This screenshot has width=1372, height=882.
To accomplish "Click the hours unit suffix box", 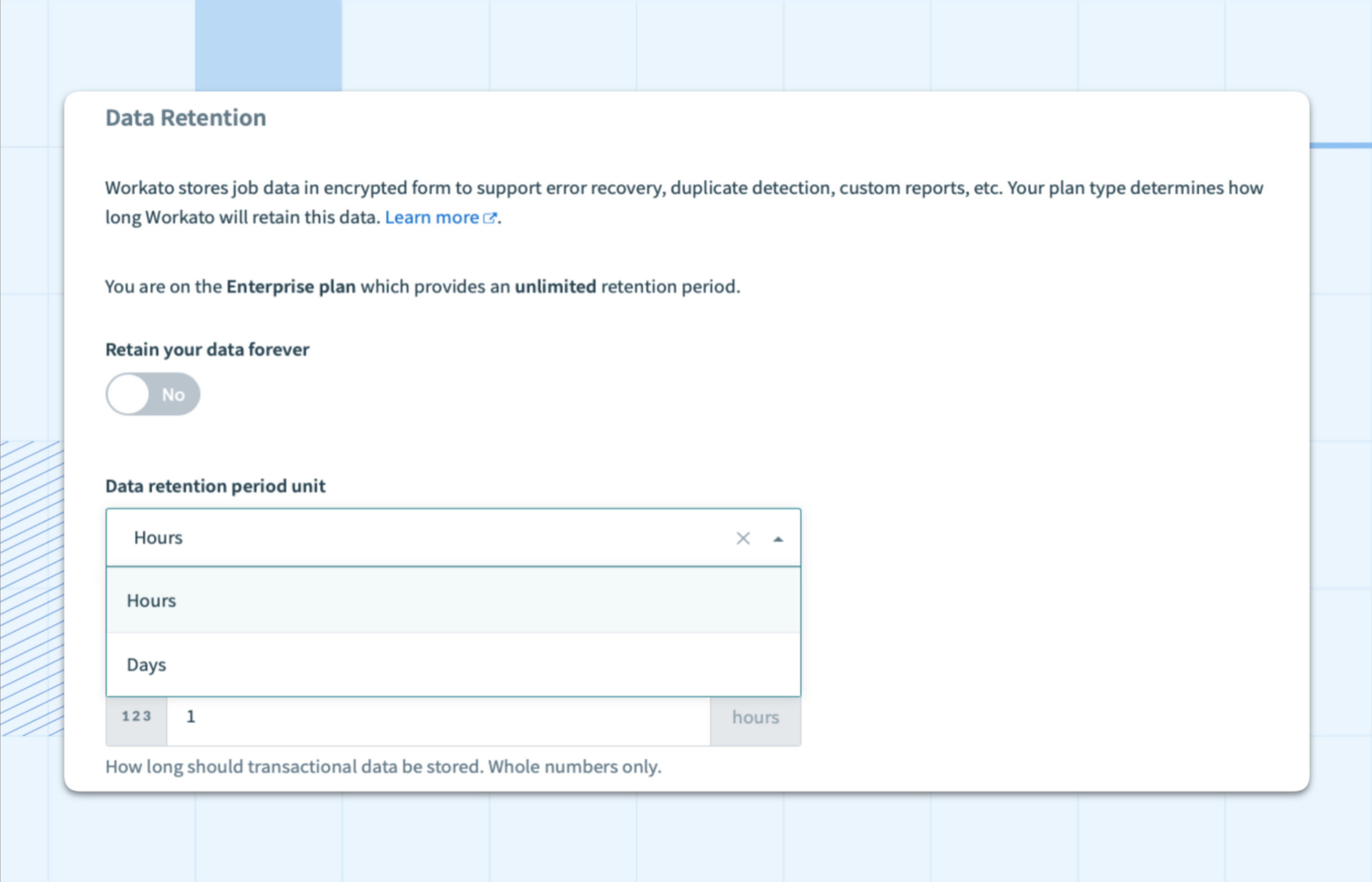I will (755, 718).
